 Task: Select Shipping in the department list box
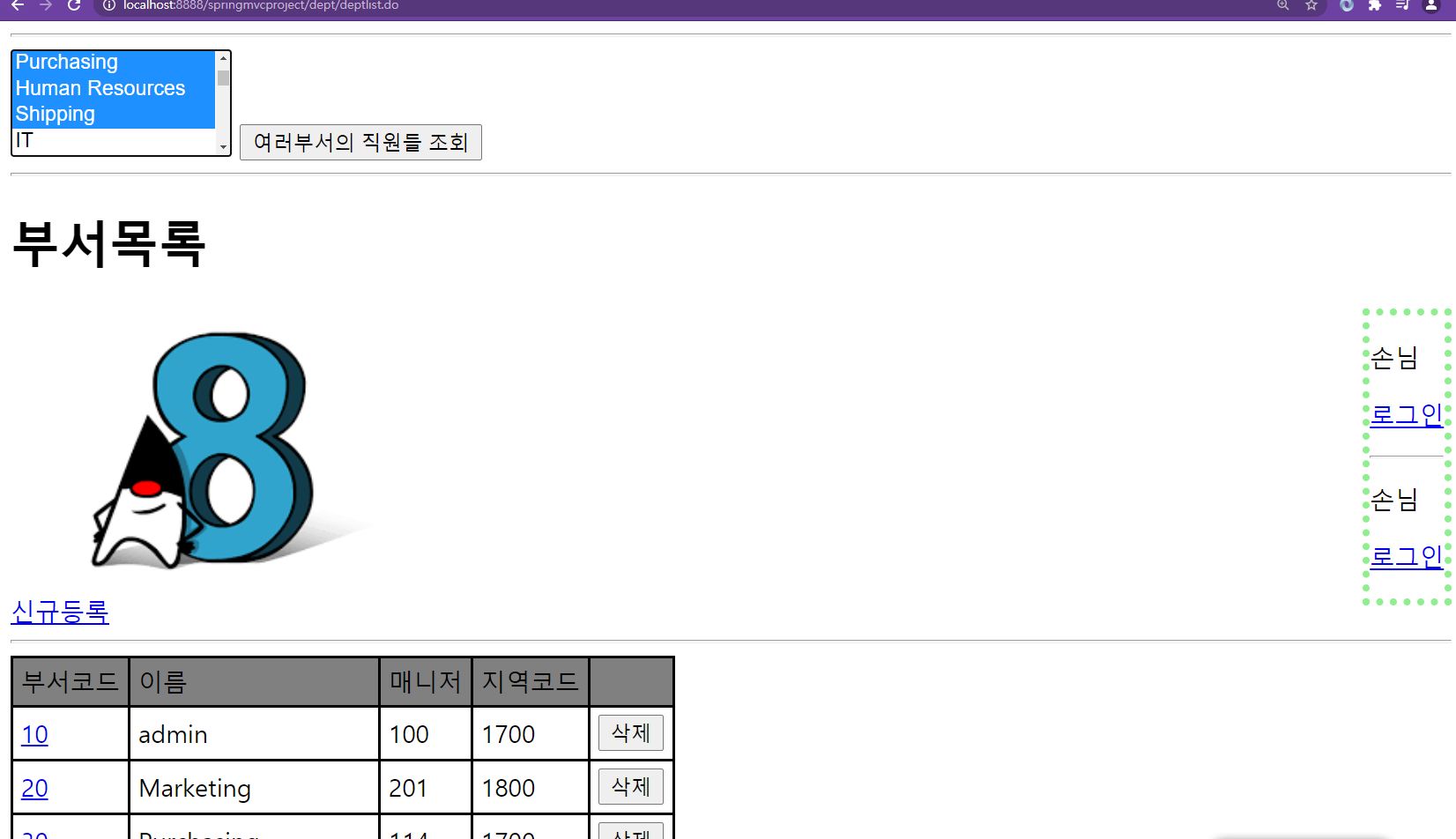tap(114, 115)
